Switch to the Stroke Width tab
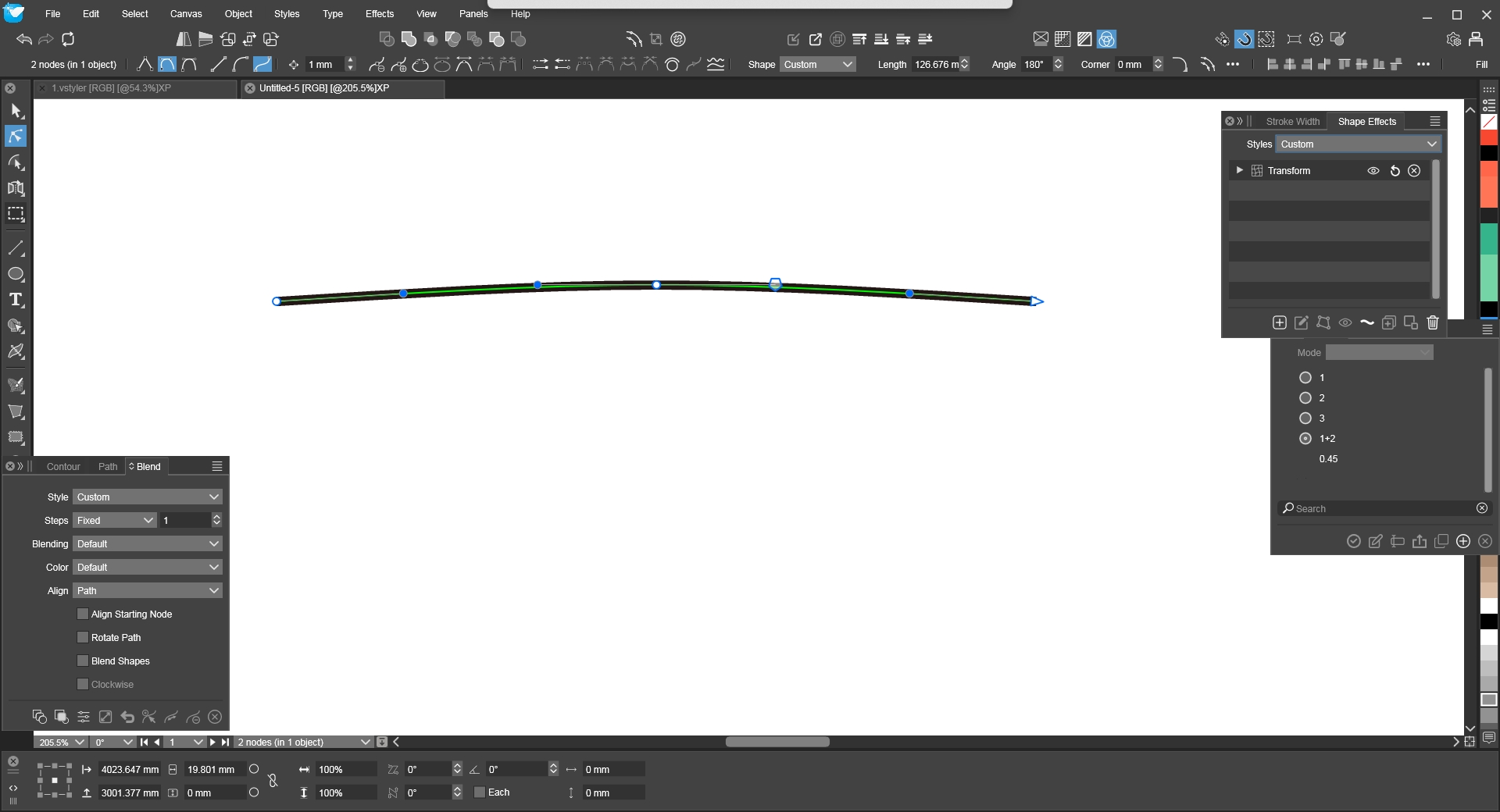Screen dimensions: 1500x812 1292,122
